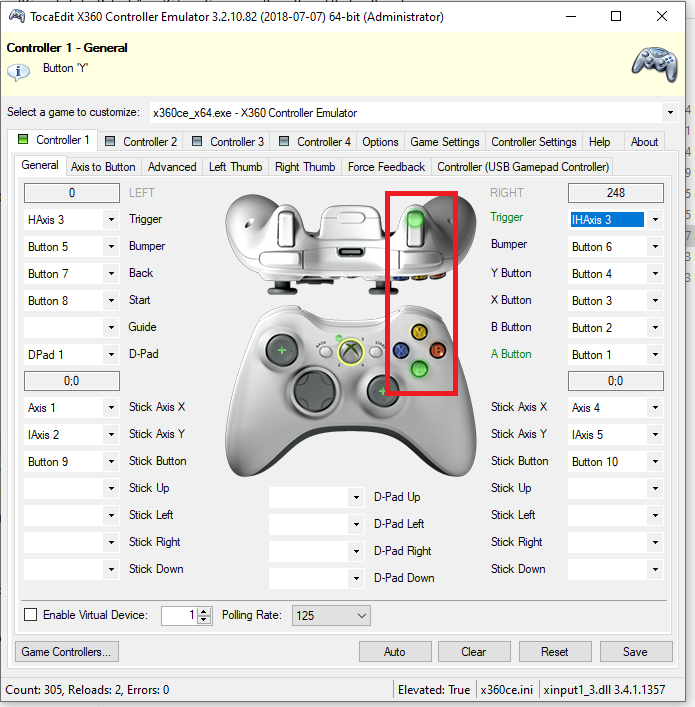Expand Y Button mapping dropdown
695x707 pixels.
[655, 274]
